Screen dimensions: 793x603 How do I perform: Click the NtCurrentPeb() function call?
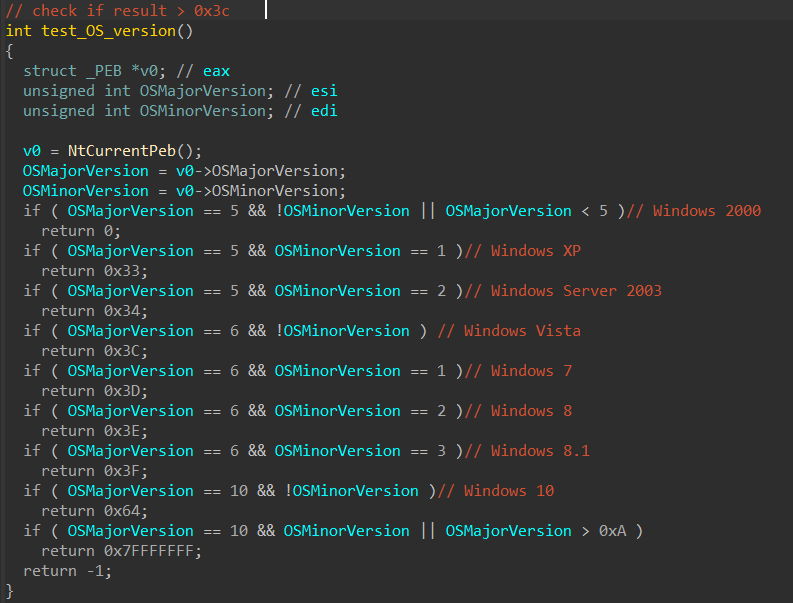click(x=126, y=151)
